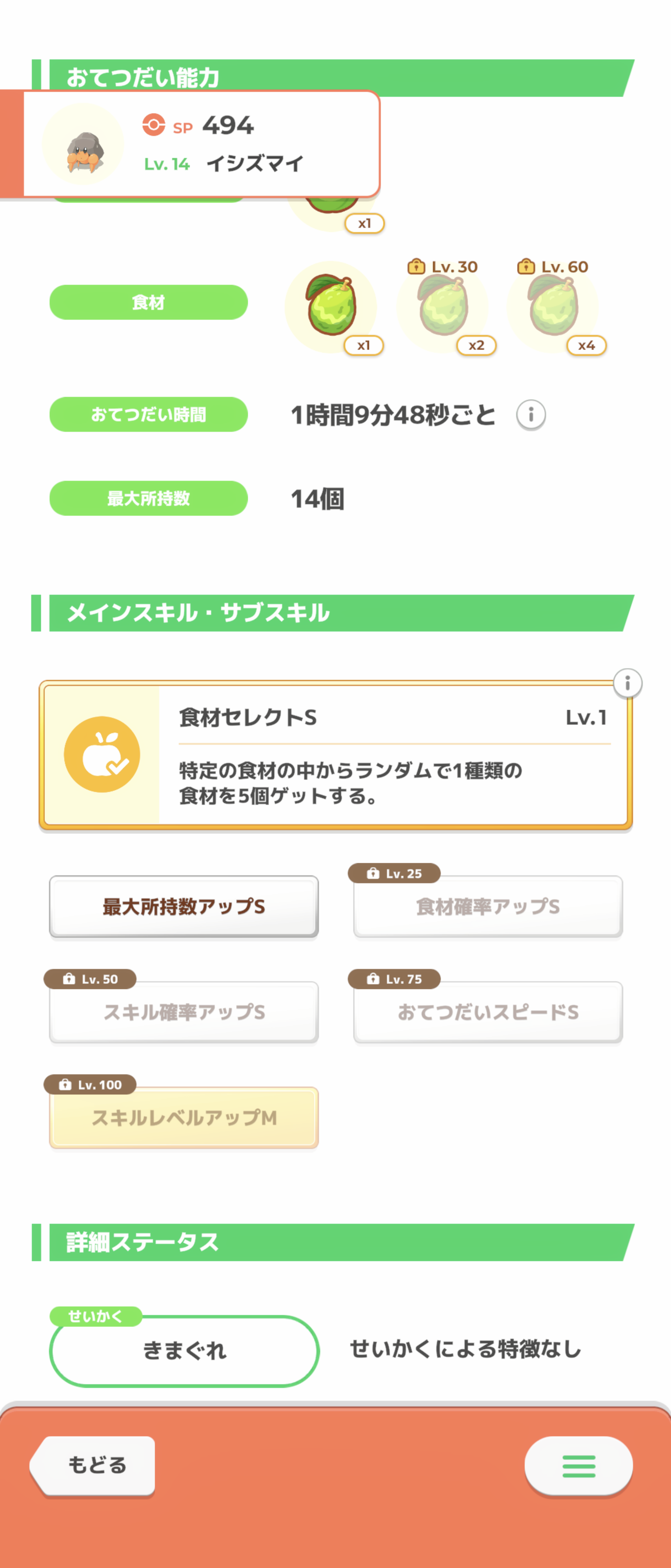The width and height of the screenshot is (671, 1568).
Task: Tap the 食材 label pill
Action: [149, 303]
